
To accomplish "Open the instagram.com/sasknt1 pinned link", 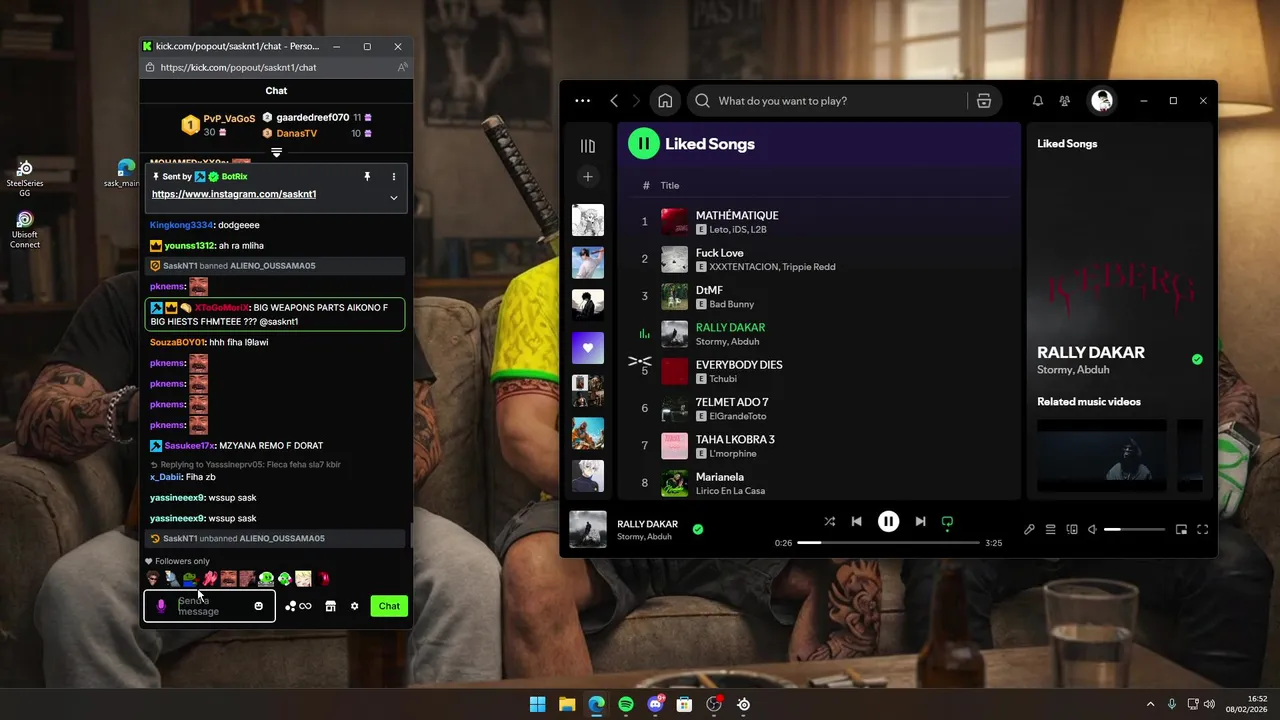I will pyautogui.click(x=234, y=194).
